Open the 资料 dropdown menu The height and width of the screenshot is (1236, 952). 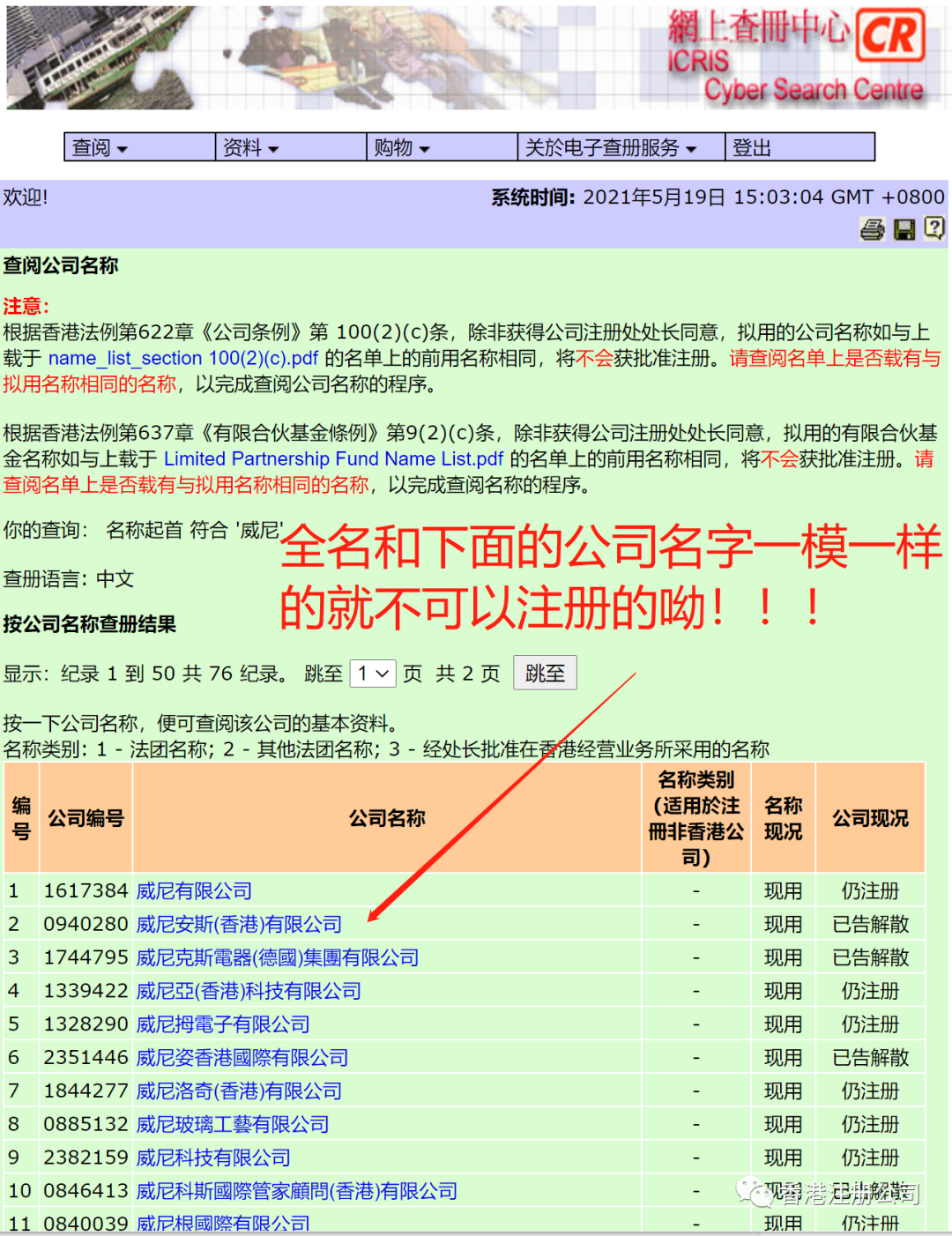tap(249, 147)
